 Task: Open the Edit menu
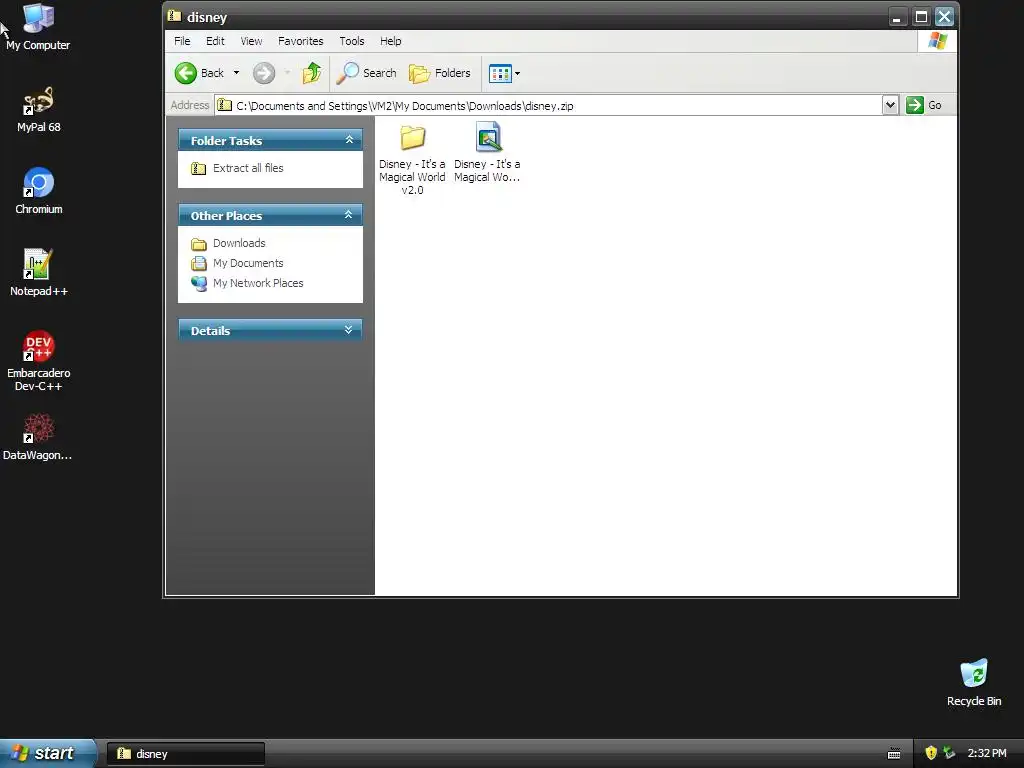click(x=215, y=41)
